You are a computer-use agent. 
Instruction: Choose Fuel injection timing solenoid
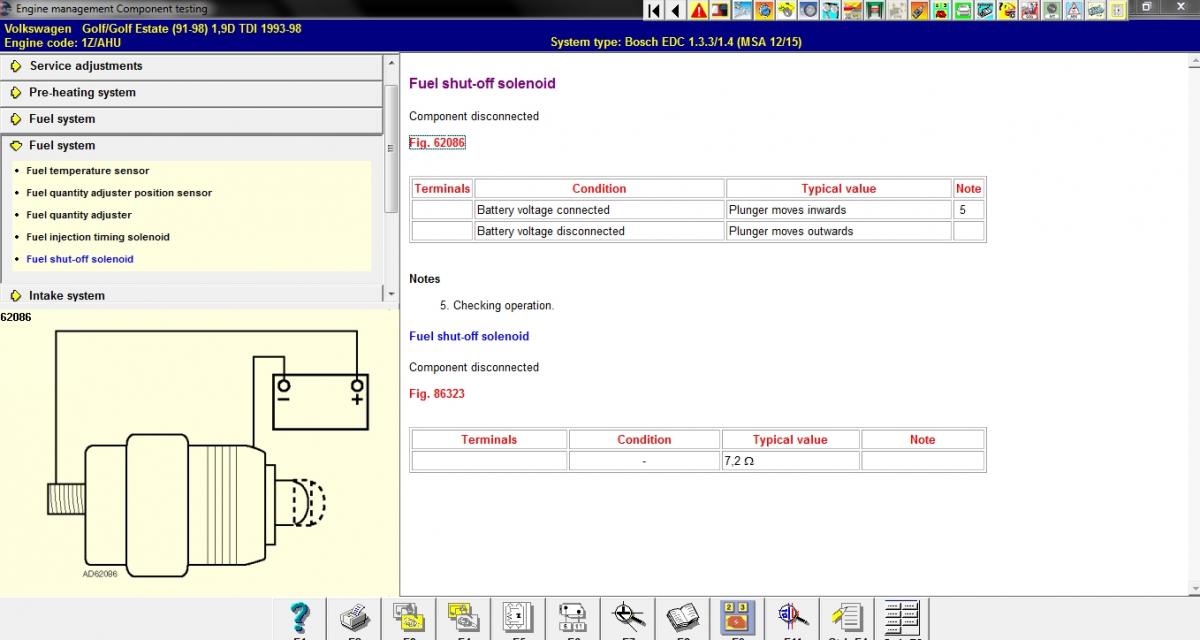98,237
